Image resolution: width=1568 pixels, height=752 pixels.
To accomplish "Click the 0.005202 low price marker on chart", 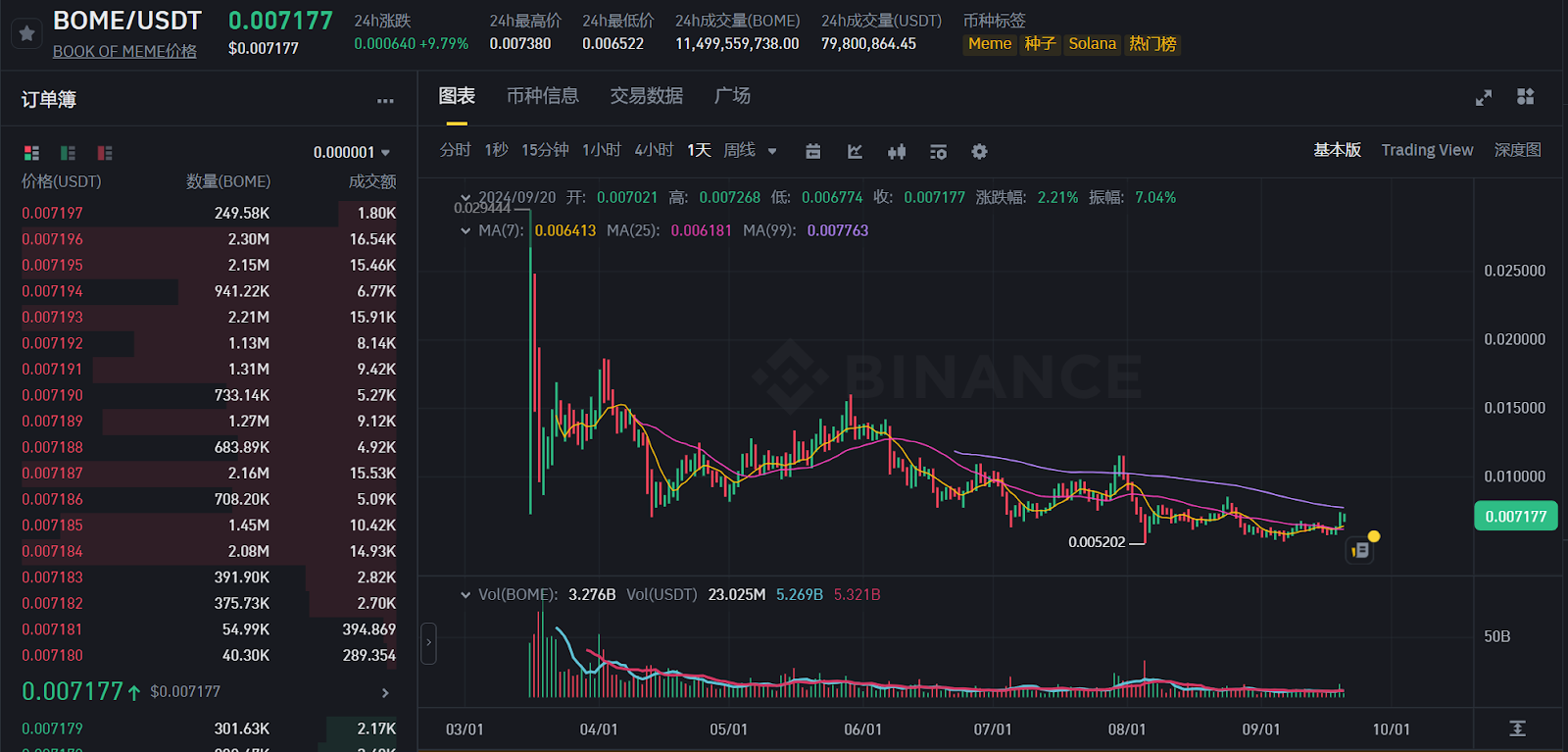I will click(1097, 542).
